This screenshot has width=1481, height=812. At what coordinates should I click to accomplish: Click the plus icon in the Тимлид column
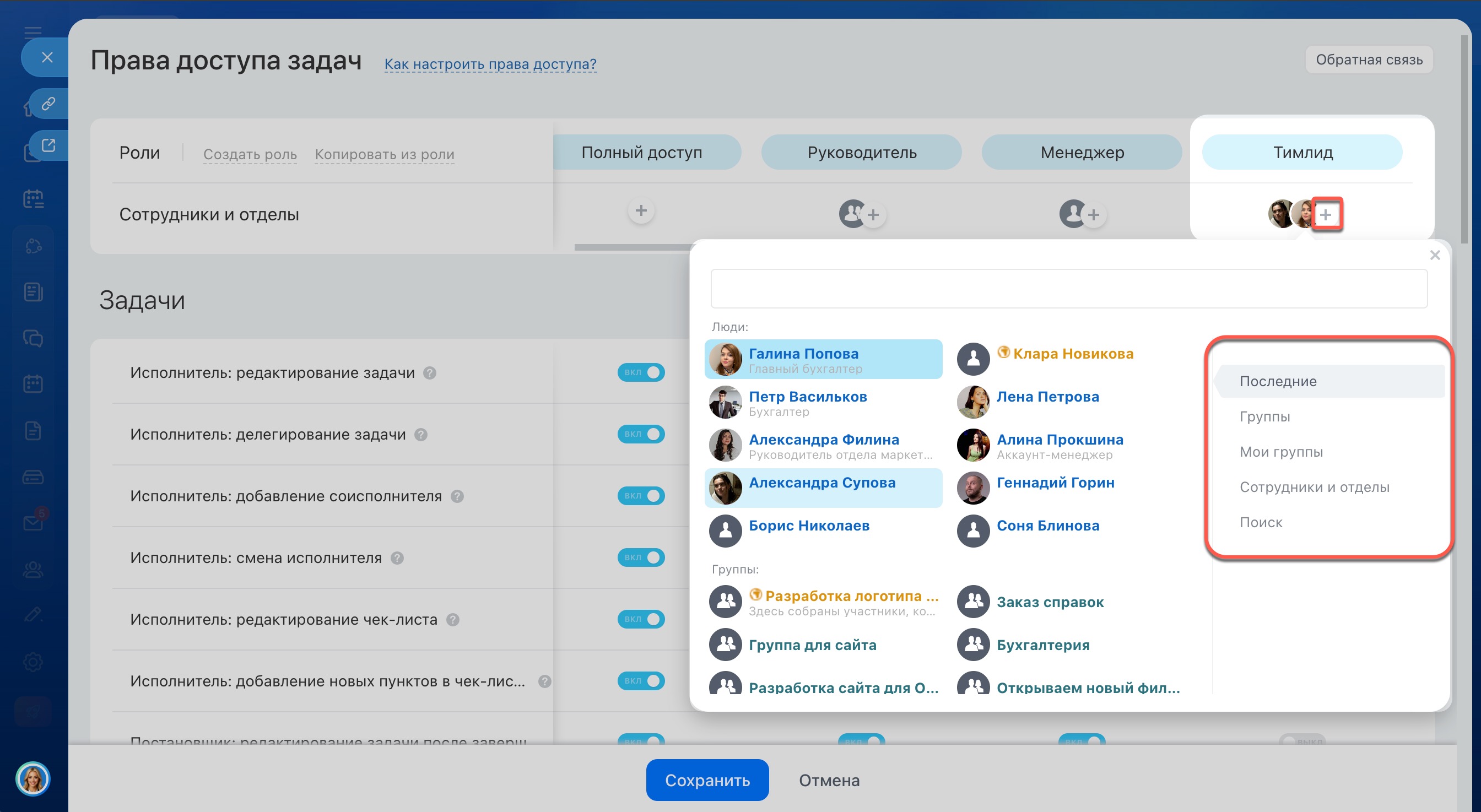1326,214
